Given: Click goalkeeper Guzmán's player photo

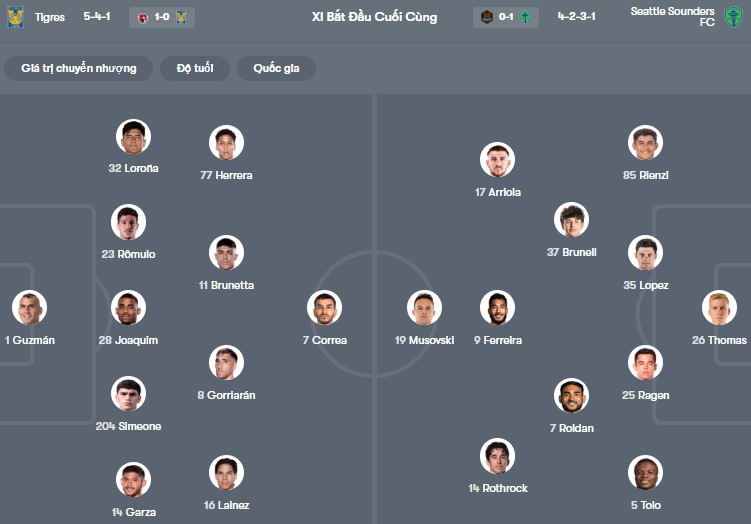Looking at the screenshot, I should tap(29, 308).
